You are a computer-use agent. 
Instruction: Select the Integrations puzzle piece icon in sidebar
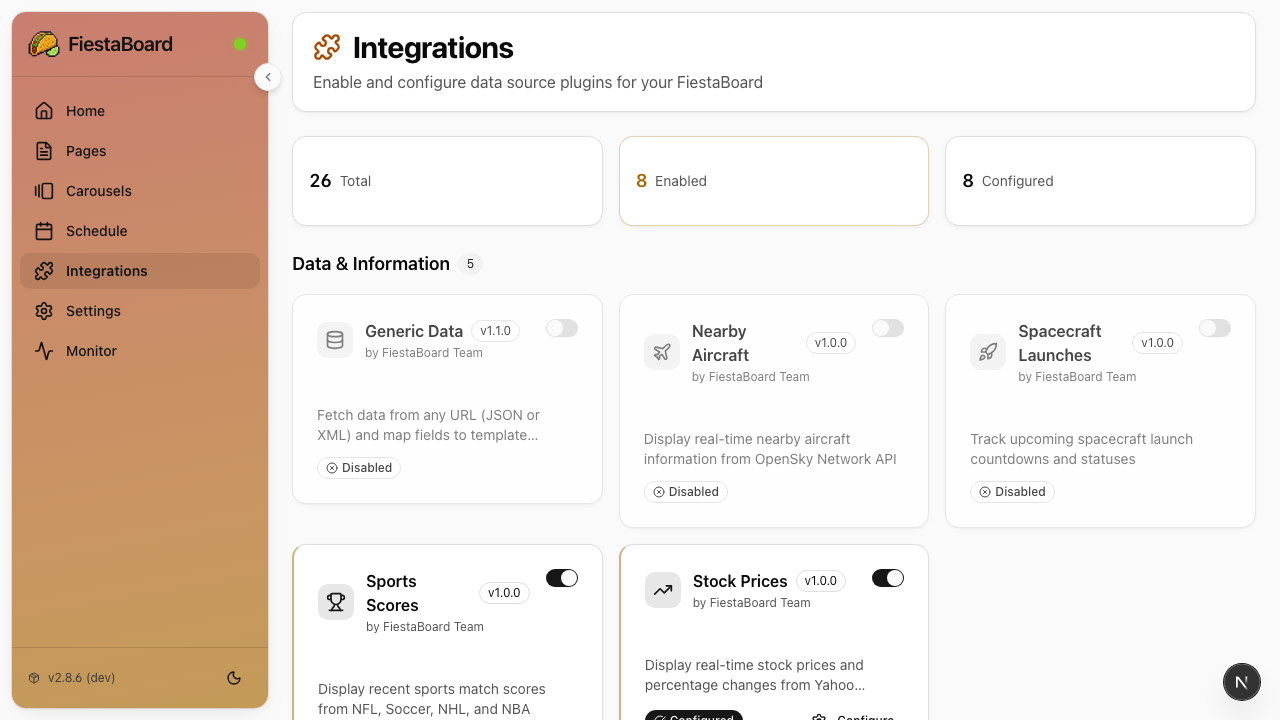[x=44, y=271]
